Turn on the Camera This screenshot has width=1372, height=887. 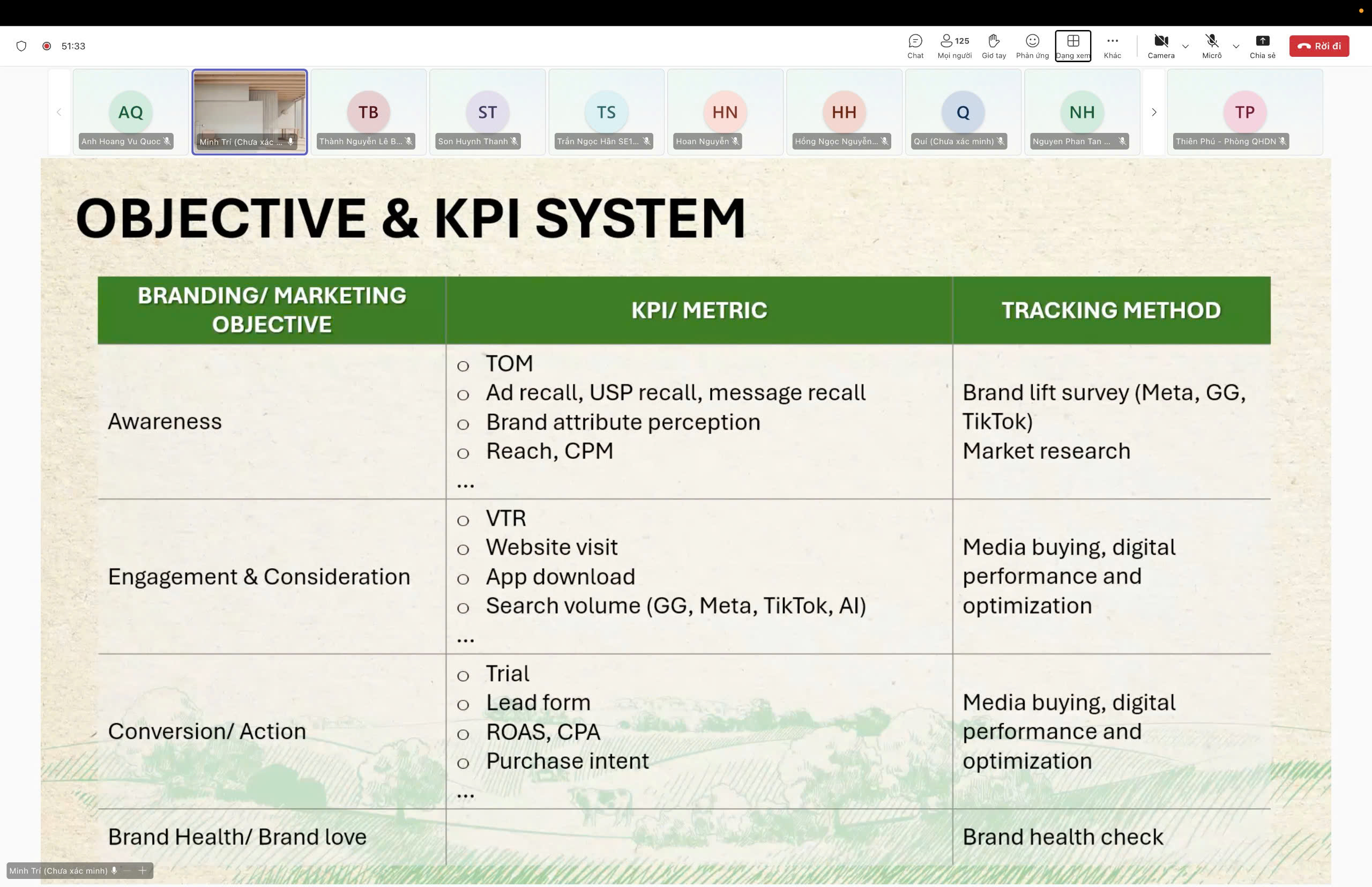[x=1161, y=46]
